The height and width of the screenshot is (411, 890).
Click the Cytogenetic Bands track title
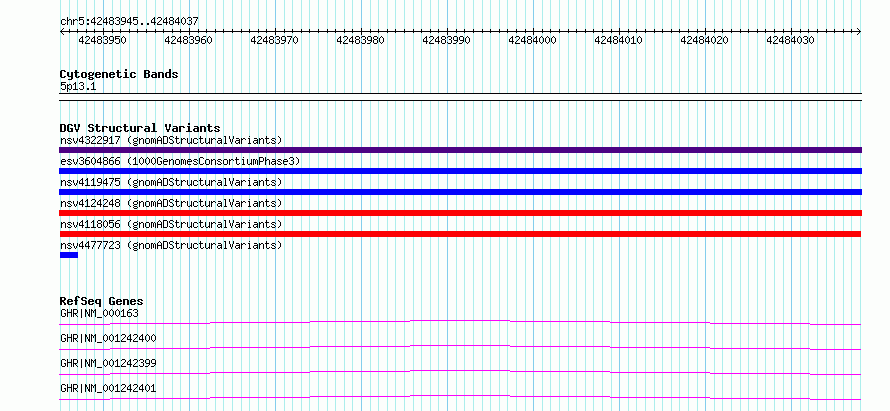(119, 74)
